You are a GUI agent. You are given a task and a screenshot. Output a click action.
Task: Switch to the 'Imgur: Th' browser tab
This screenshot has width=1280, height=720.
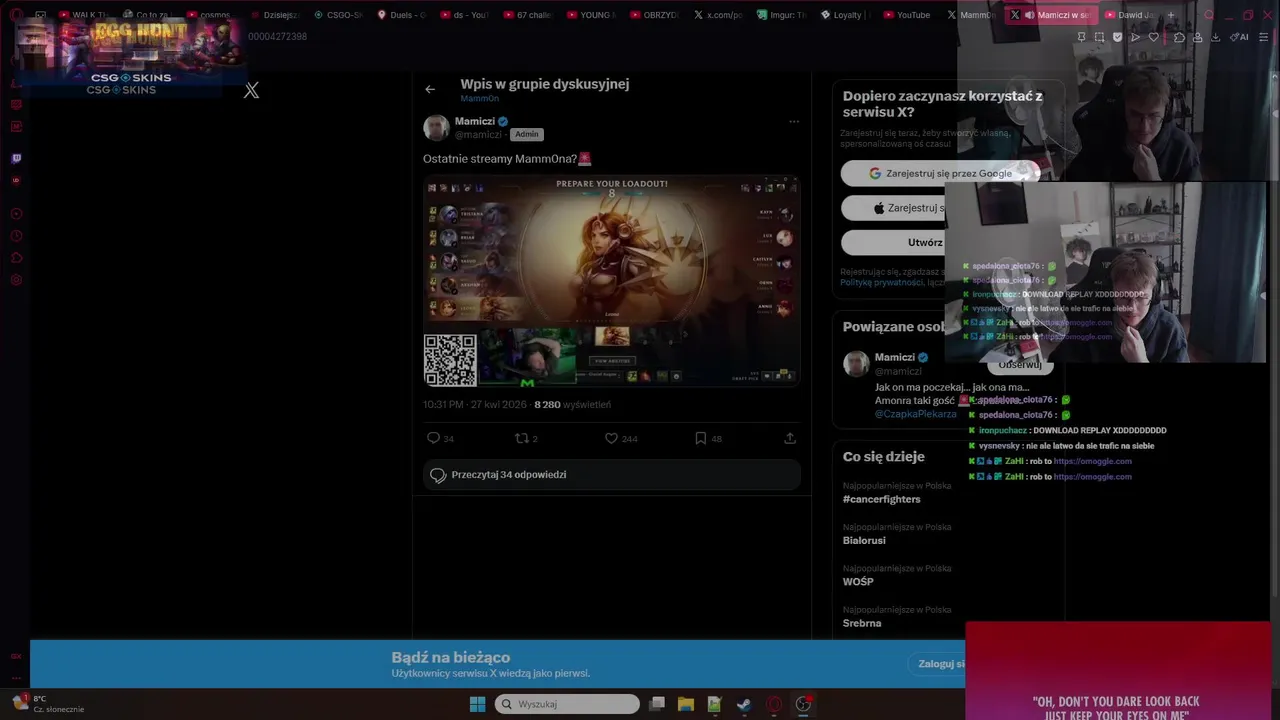tap(781, 15)
